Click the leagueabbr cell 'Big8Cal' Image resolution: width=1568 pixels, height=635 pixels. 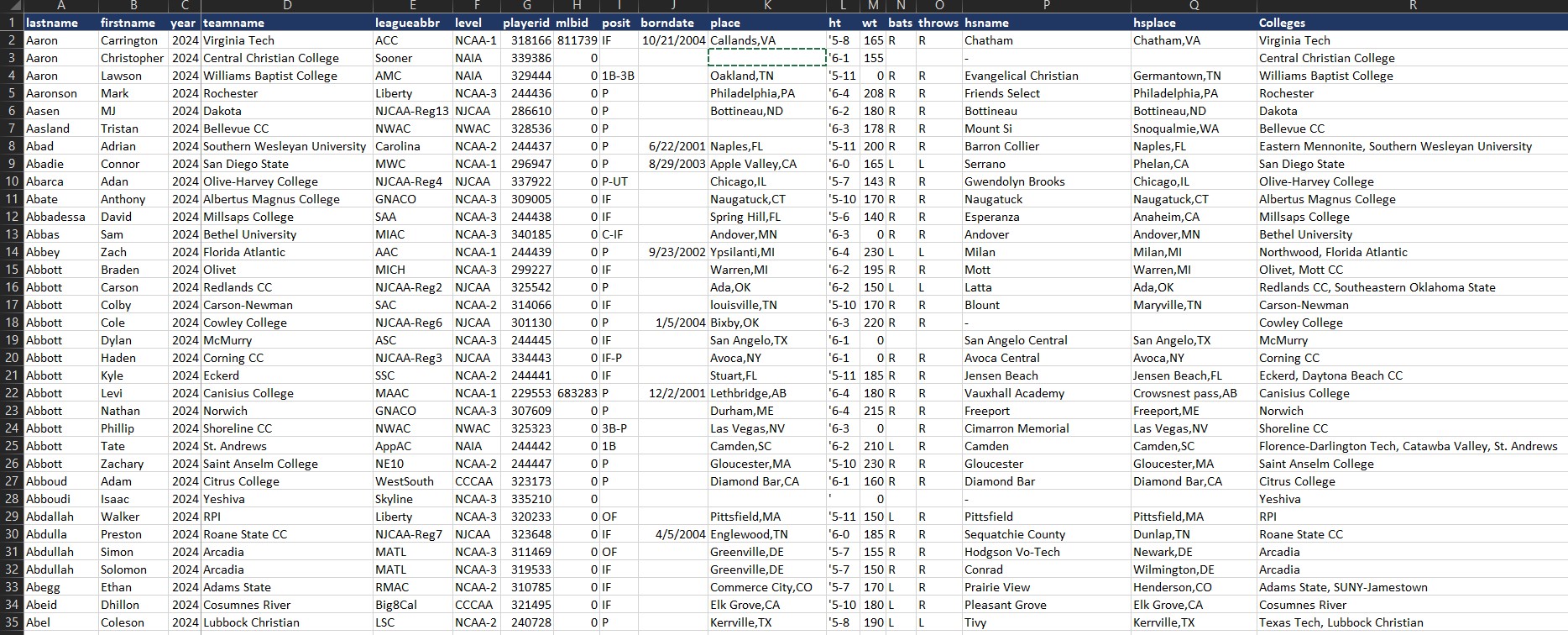click(x=395, y=605)
